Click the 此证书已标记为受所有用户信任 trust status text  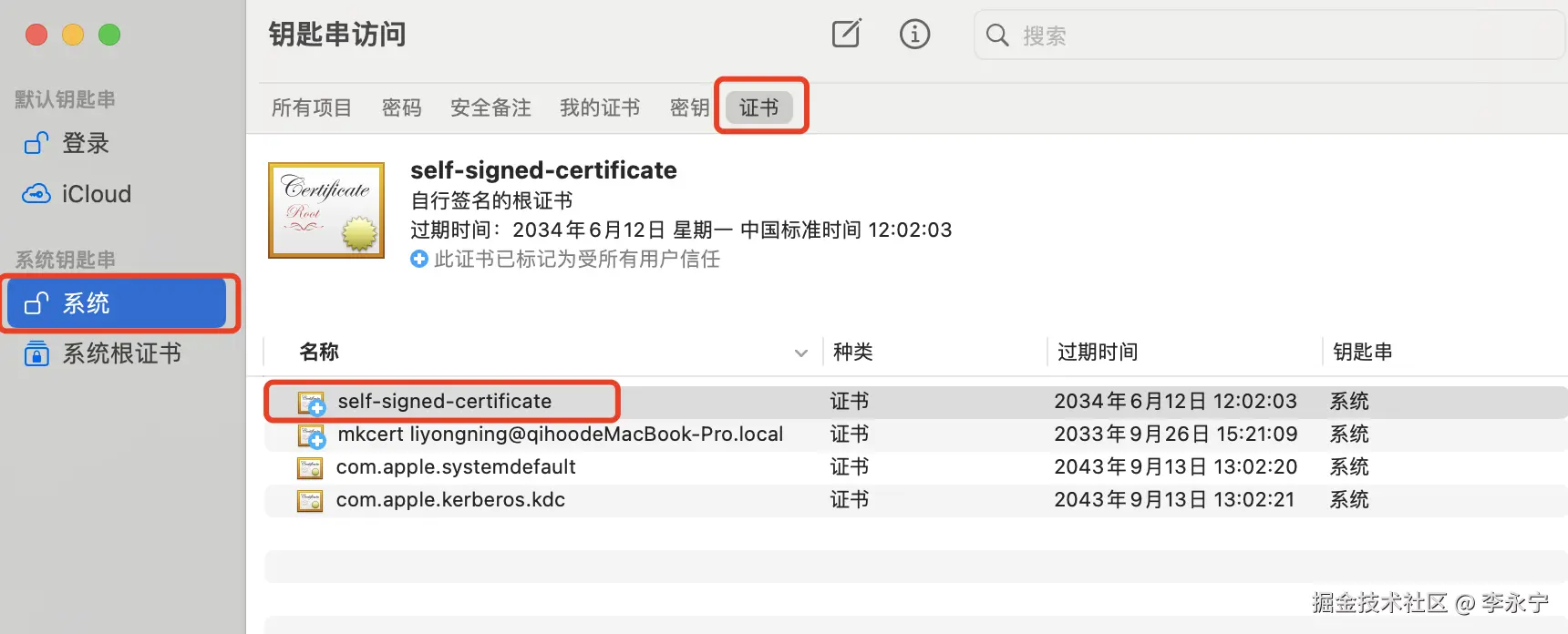[577, 259]
